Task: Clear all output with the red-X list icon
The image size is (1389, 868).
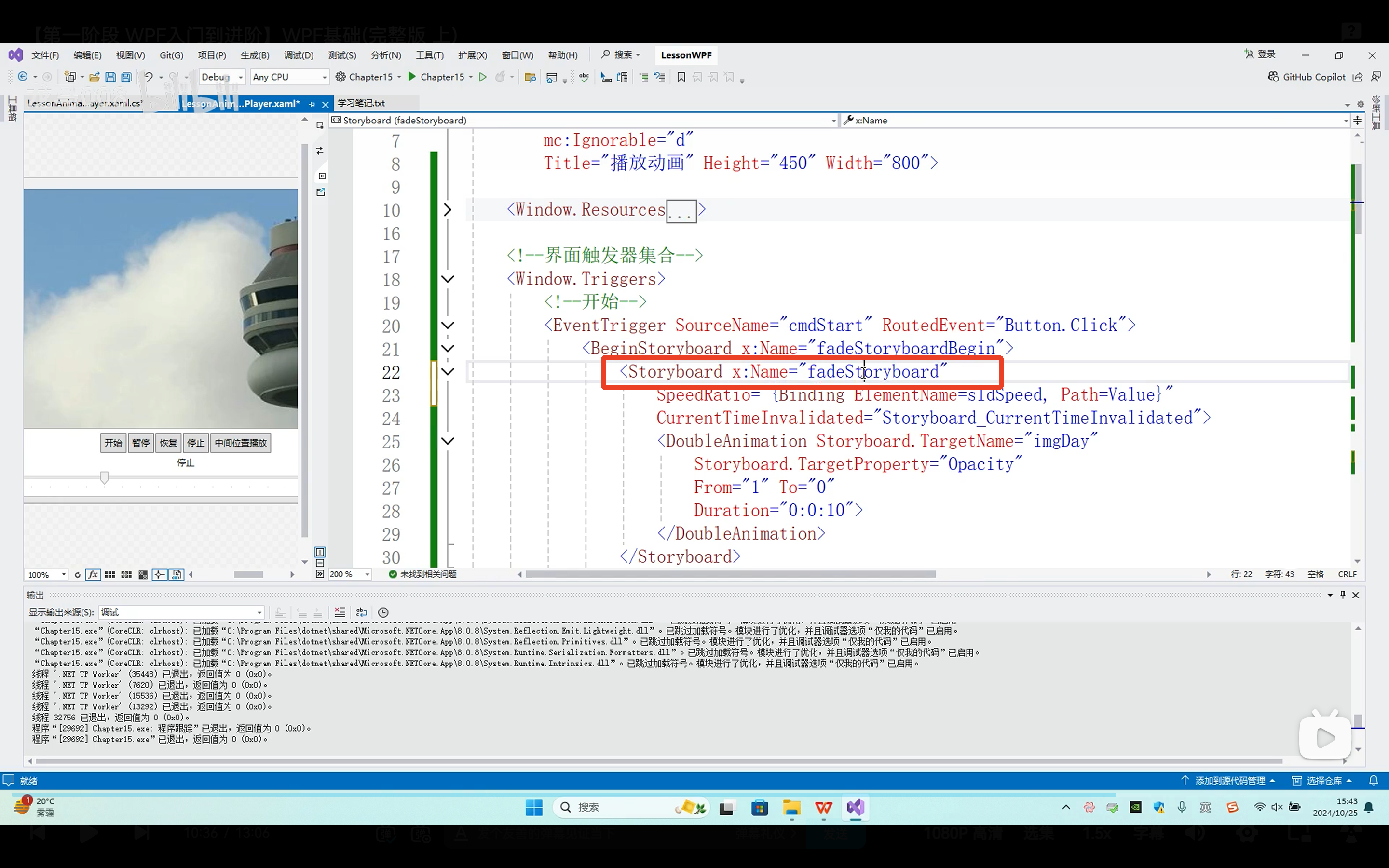Action: pos(340,612)
